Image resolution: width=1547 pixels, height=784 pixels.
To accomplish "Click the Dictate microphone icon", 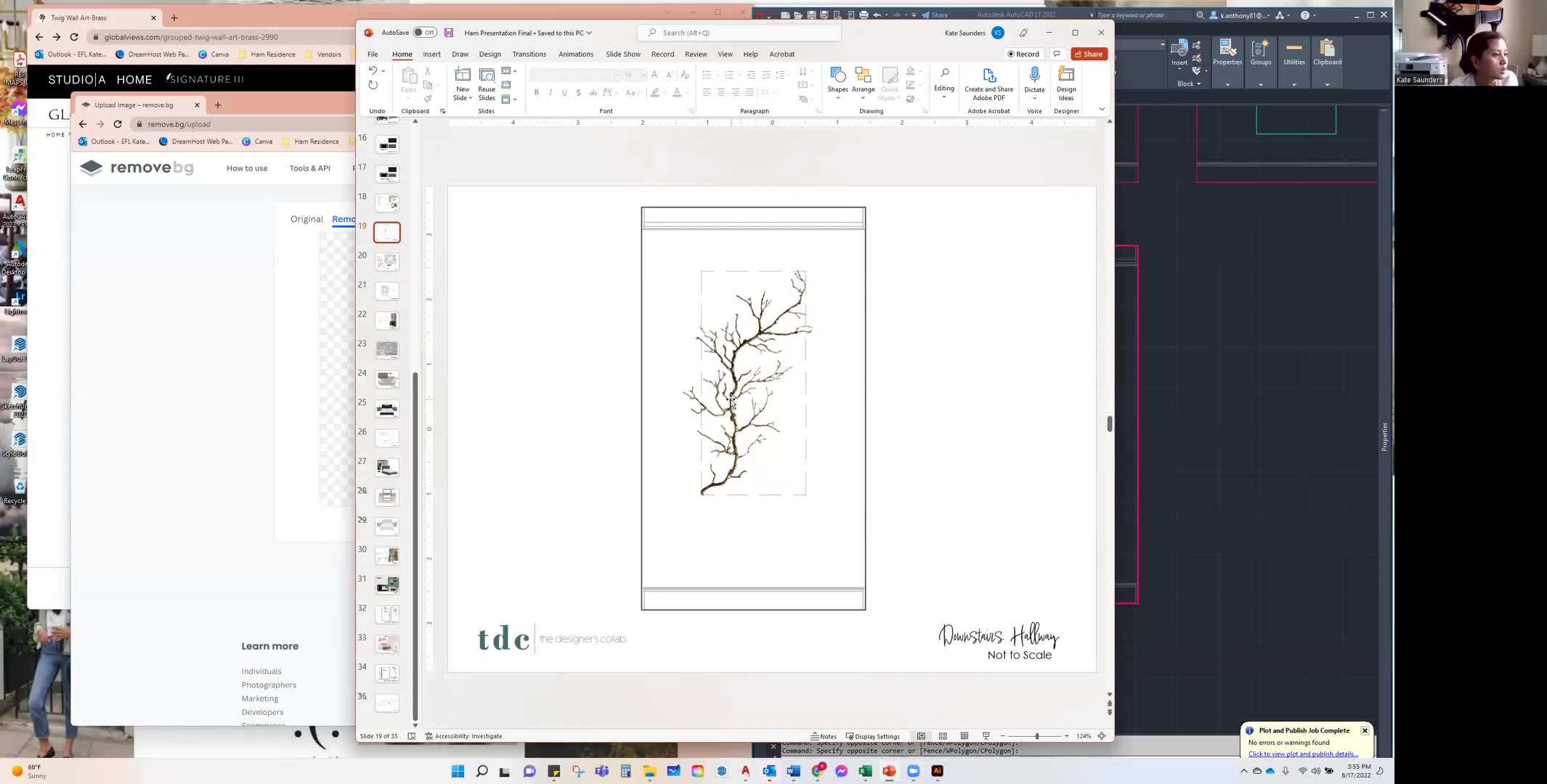I will 1034,75.
